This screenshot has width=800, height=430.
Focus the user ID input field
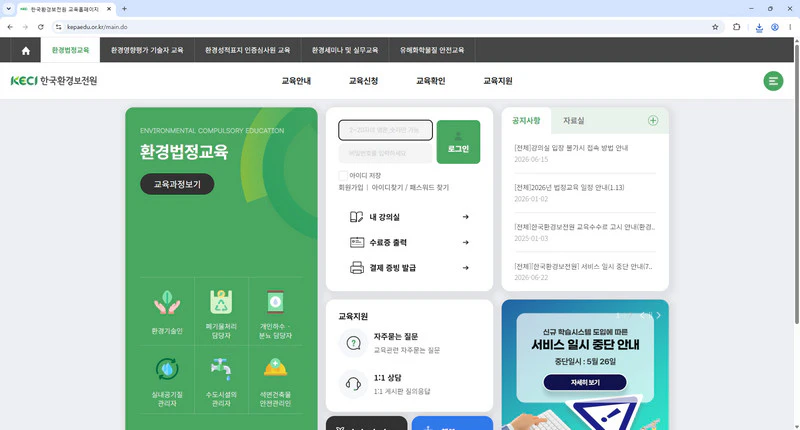coord(385,130)
